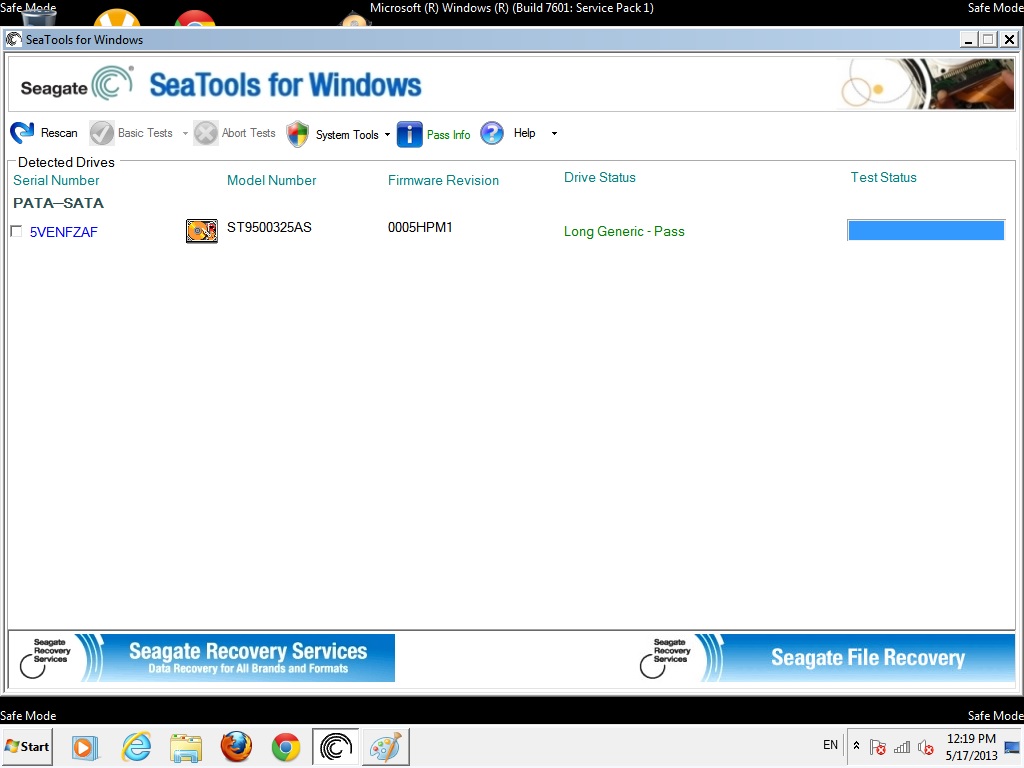Click firmware value 0005HPM1
Viewport: 1024px width, 768px height.
420,227
